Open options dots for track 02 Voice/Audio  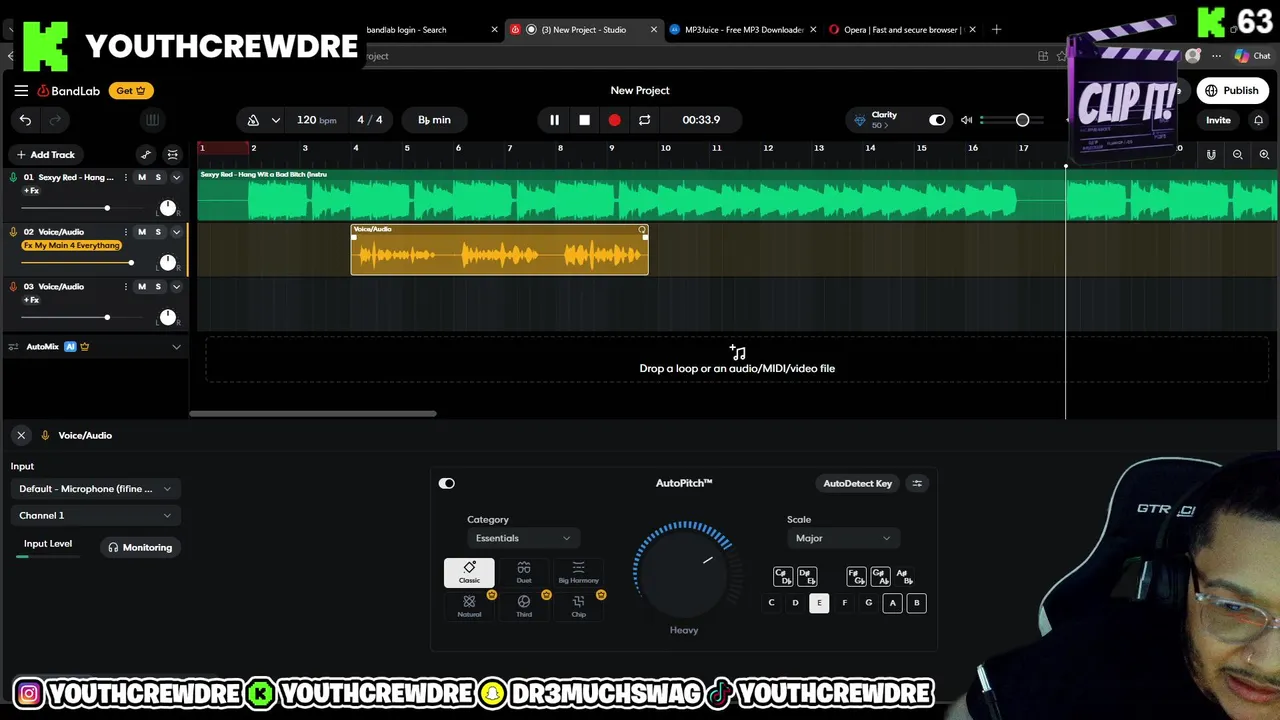[125, 232]
